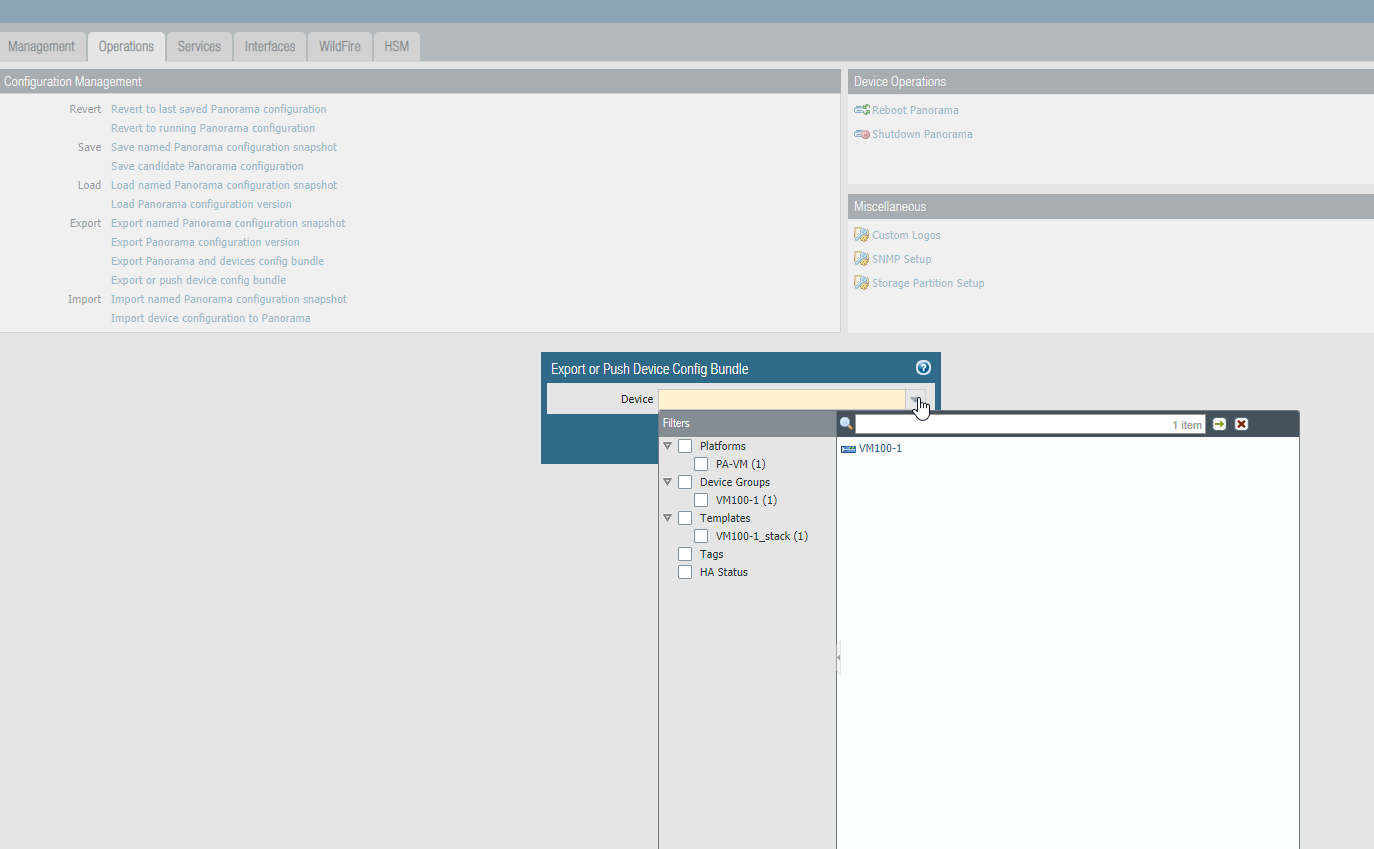Open the Services tab
Image resolution: width=1374 pixels, height=849 pixels.
199,47
